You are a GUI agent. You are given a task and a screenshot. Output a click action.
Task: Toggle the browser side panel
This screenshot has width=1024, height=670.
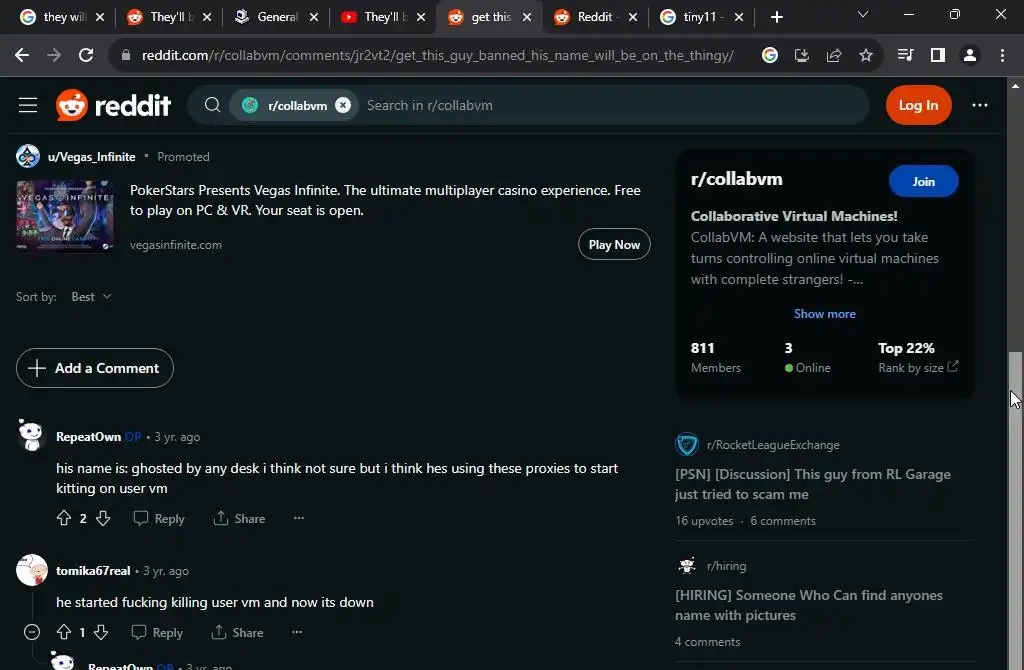tap(938, 56)
